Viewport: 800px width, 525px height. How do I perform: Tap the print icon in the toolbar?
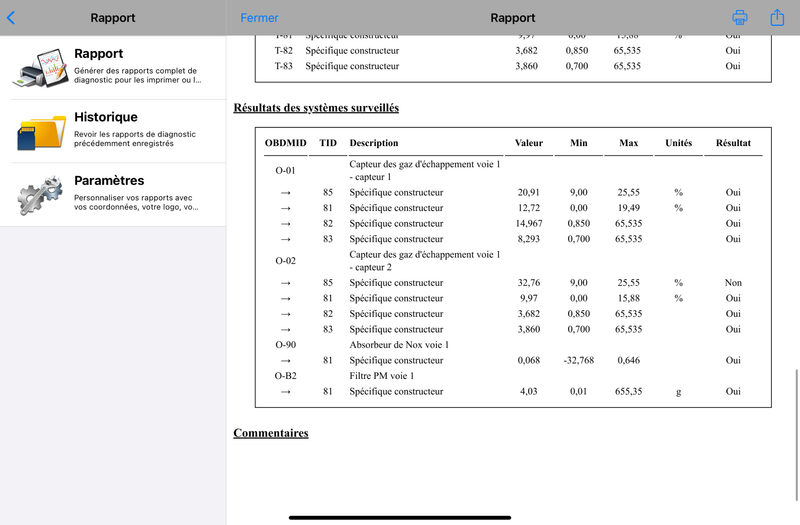coord(740,18)
